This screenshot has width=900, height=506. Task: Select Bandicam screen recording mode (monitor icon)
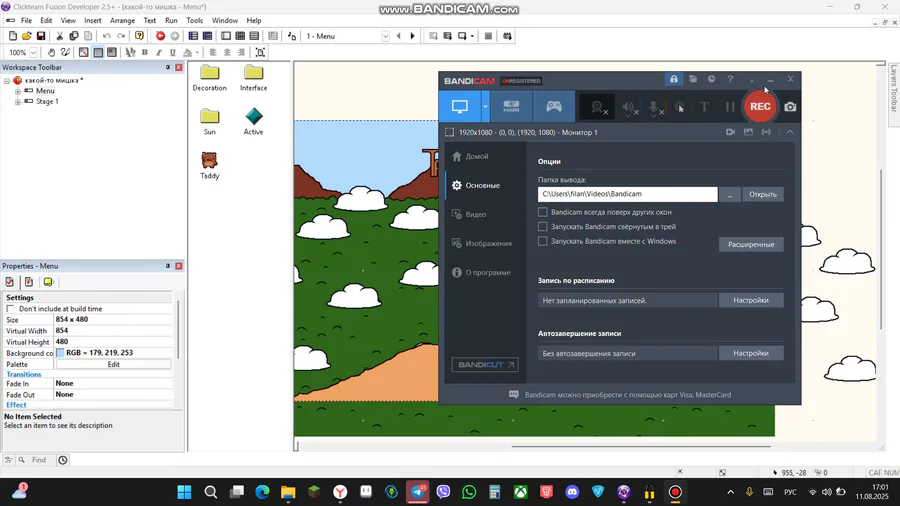pyautogui.click(x=460, y=106)
